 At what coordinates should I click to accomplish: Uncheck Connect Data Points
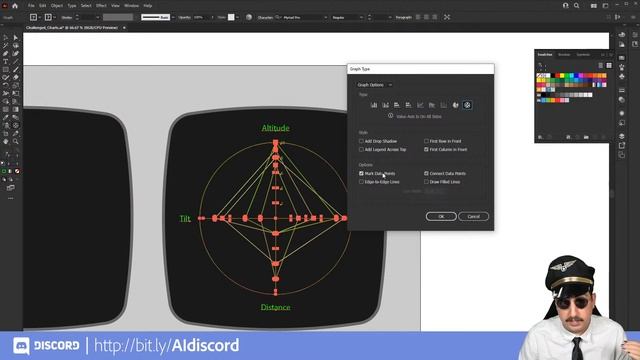[426, 173]
